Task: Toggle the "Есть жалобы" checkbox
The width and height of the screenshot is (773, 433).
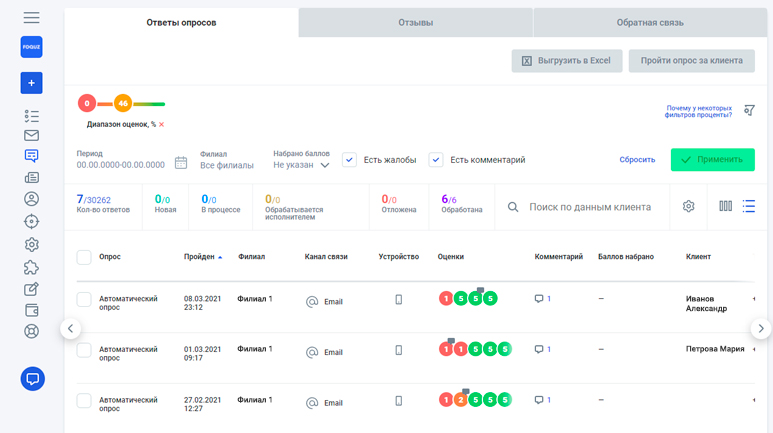Action: pos(349,160)
